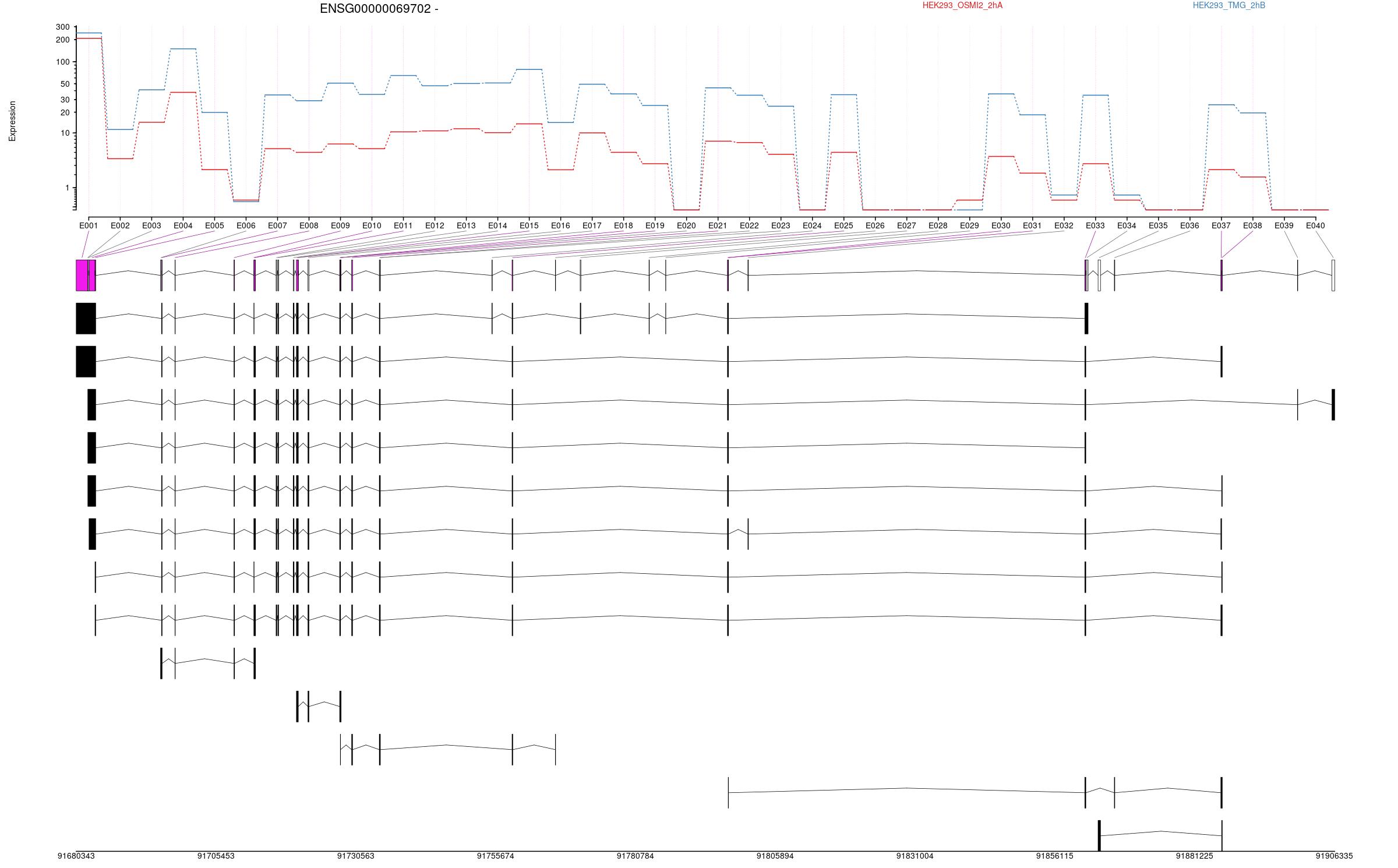Click genomic coordinate 91705453

[x=216, y=856]
